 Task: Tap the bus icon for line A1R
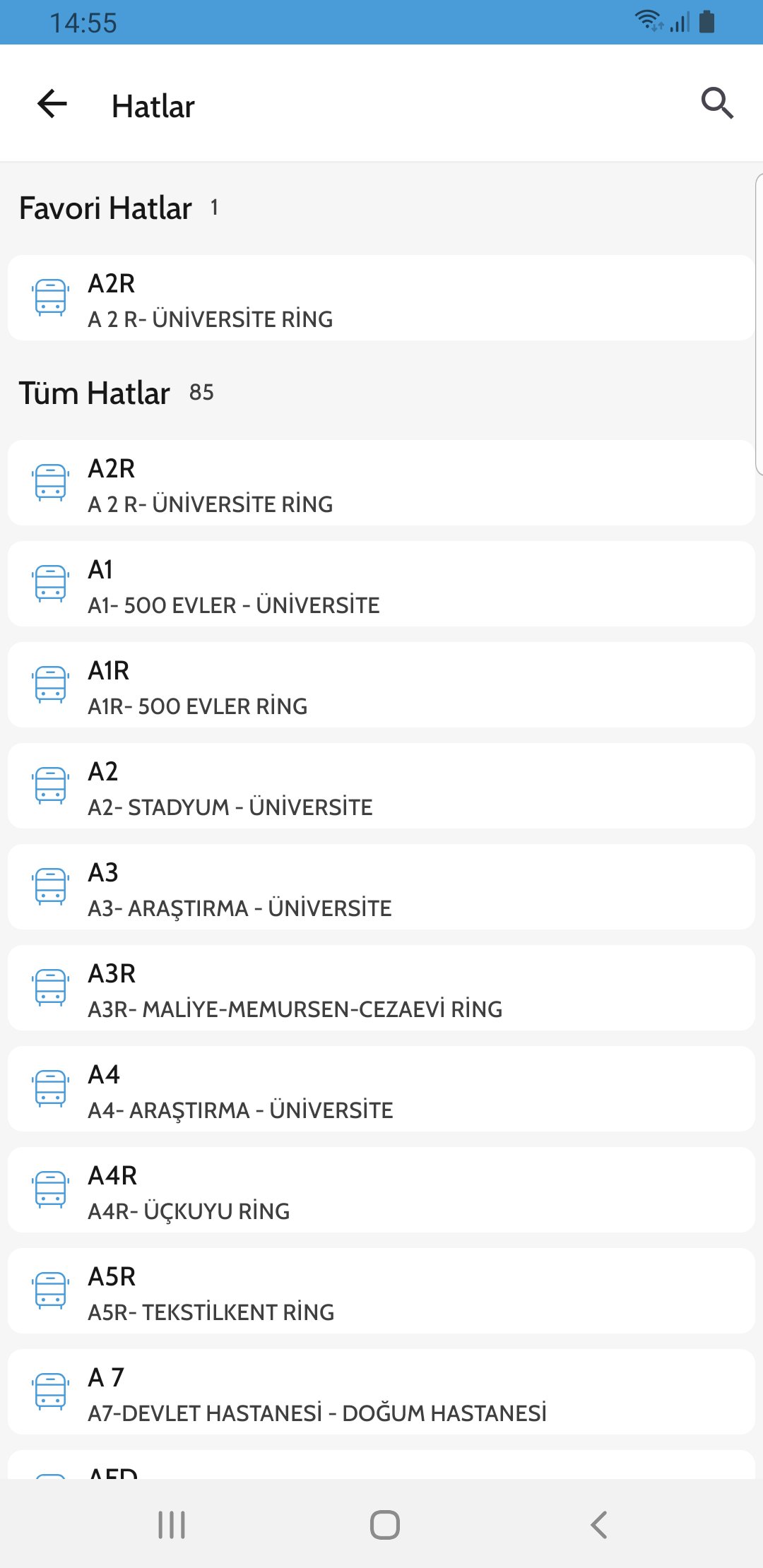point(51,685)
